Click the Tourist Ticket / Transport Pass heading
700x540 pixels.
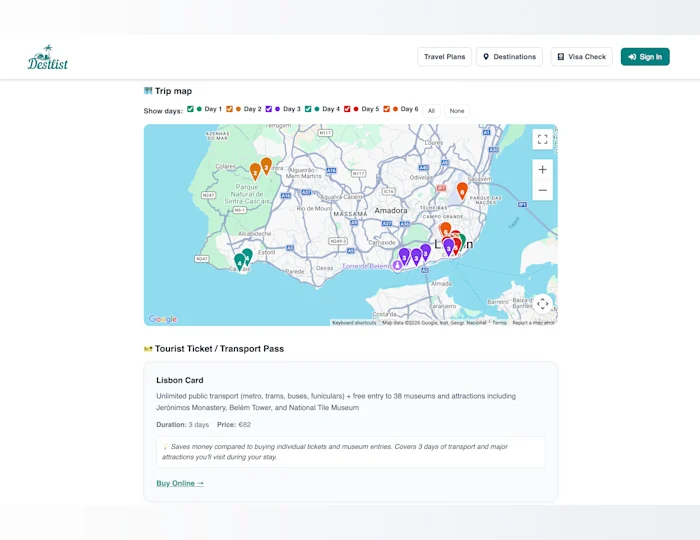[219, 349]
